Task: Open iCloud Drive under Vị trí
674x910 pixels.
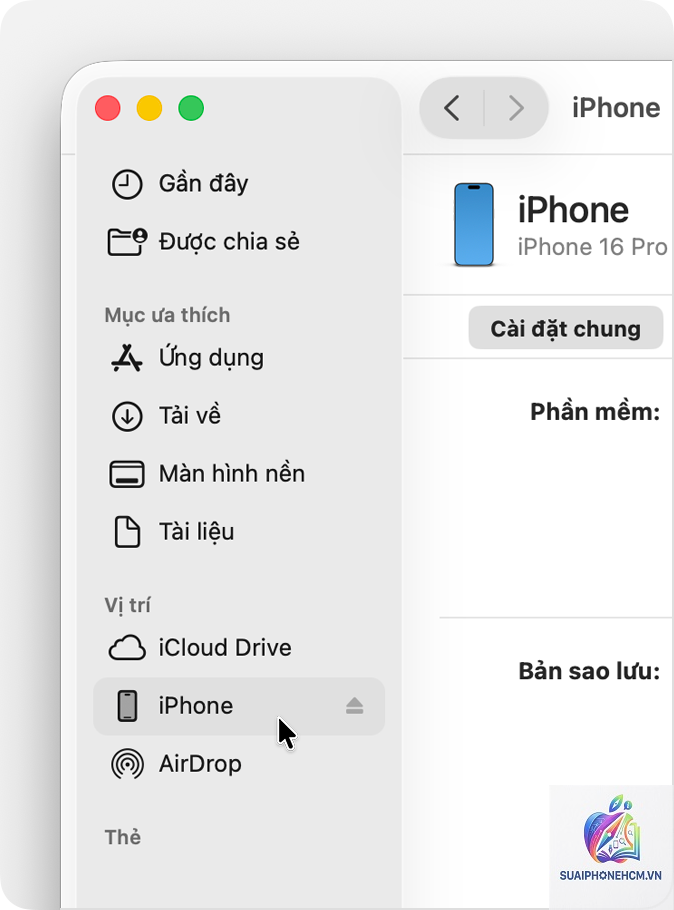Action: coord(225,648)
